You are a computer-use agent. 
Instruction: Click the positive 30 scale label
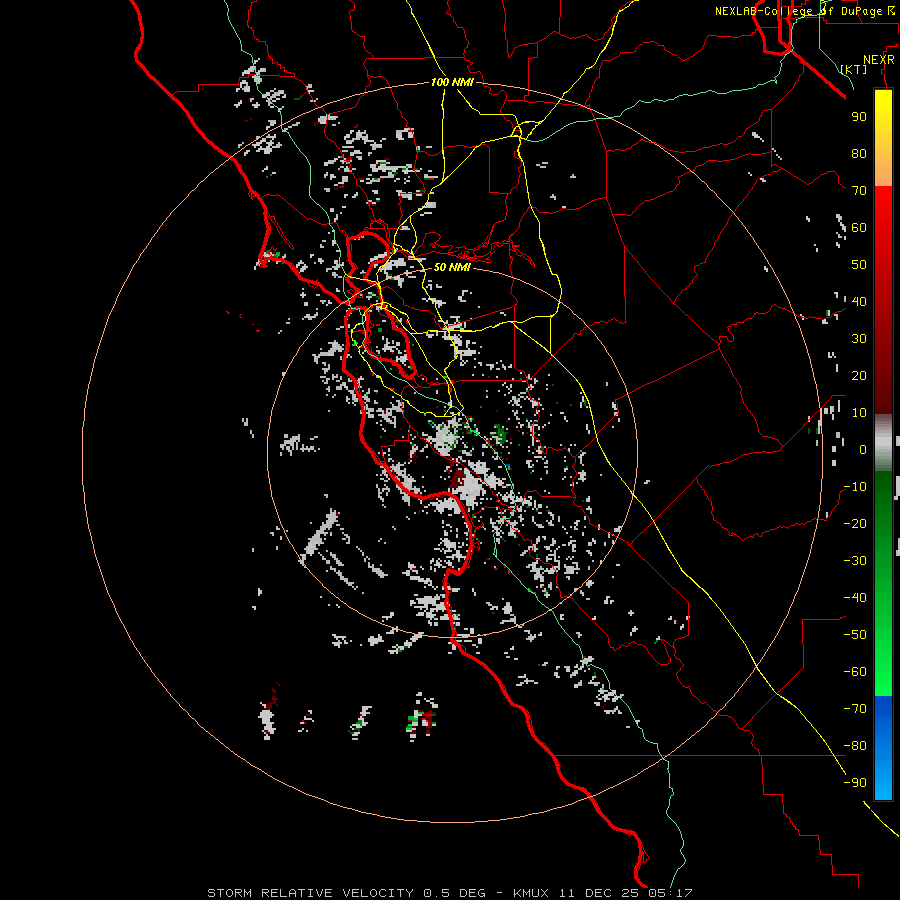(x=859, y=339)
